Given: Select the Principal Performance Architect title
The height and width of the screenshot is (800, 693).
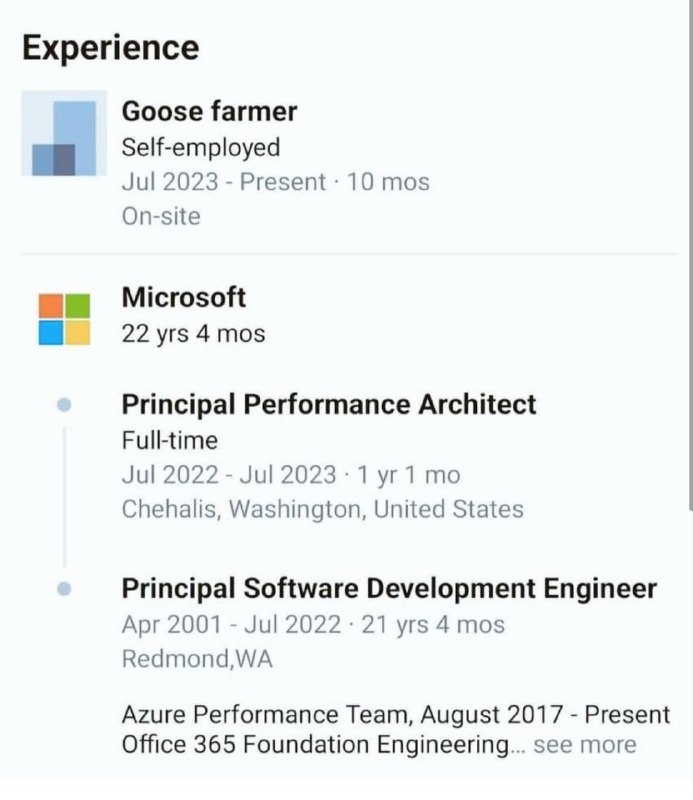Looking at the screenshot, I should [x=329, y=405].
